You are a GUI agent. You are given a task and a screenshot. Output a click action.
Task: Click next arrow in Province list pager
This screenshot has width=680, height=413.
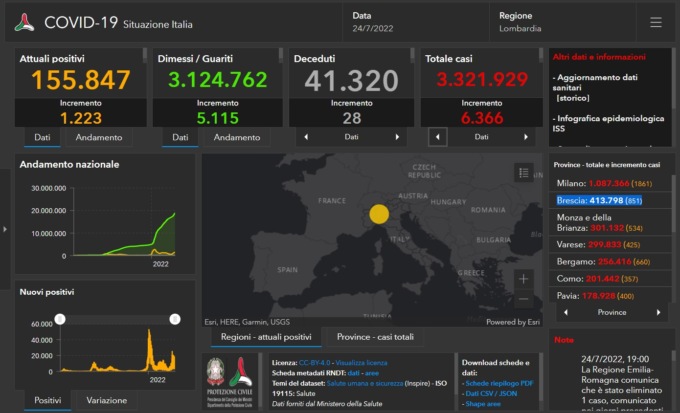(x=658, y=312)
